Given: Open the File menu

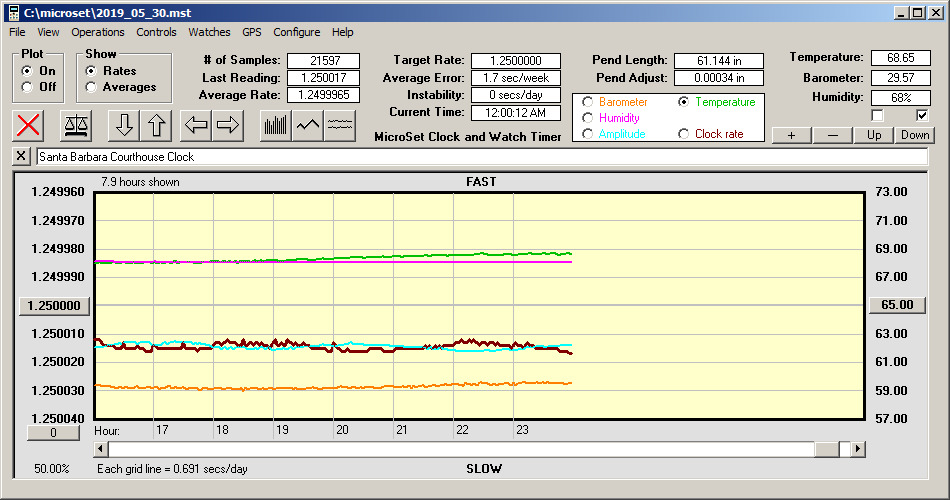Looking at the screenshot, I should (x=17, y=32).
